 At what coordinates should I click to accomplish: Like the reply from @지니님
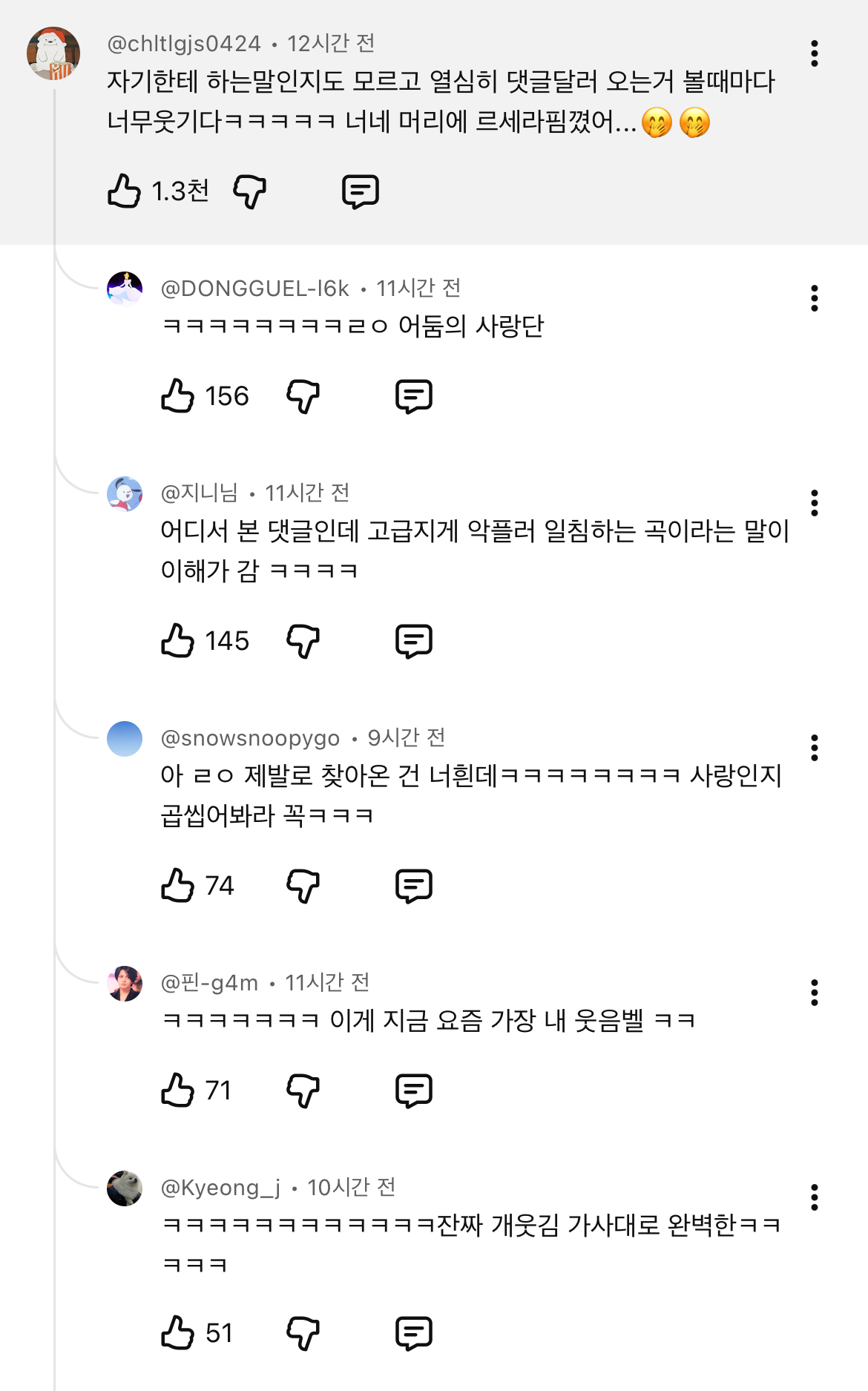(178, 641)
